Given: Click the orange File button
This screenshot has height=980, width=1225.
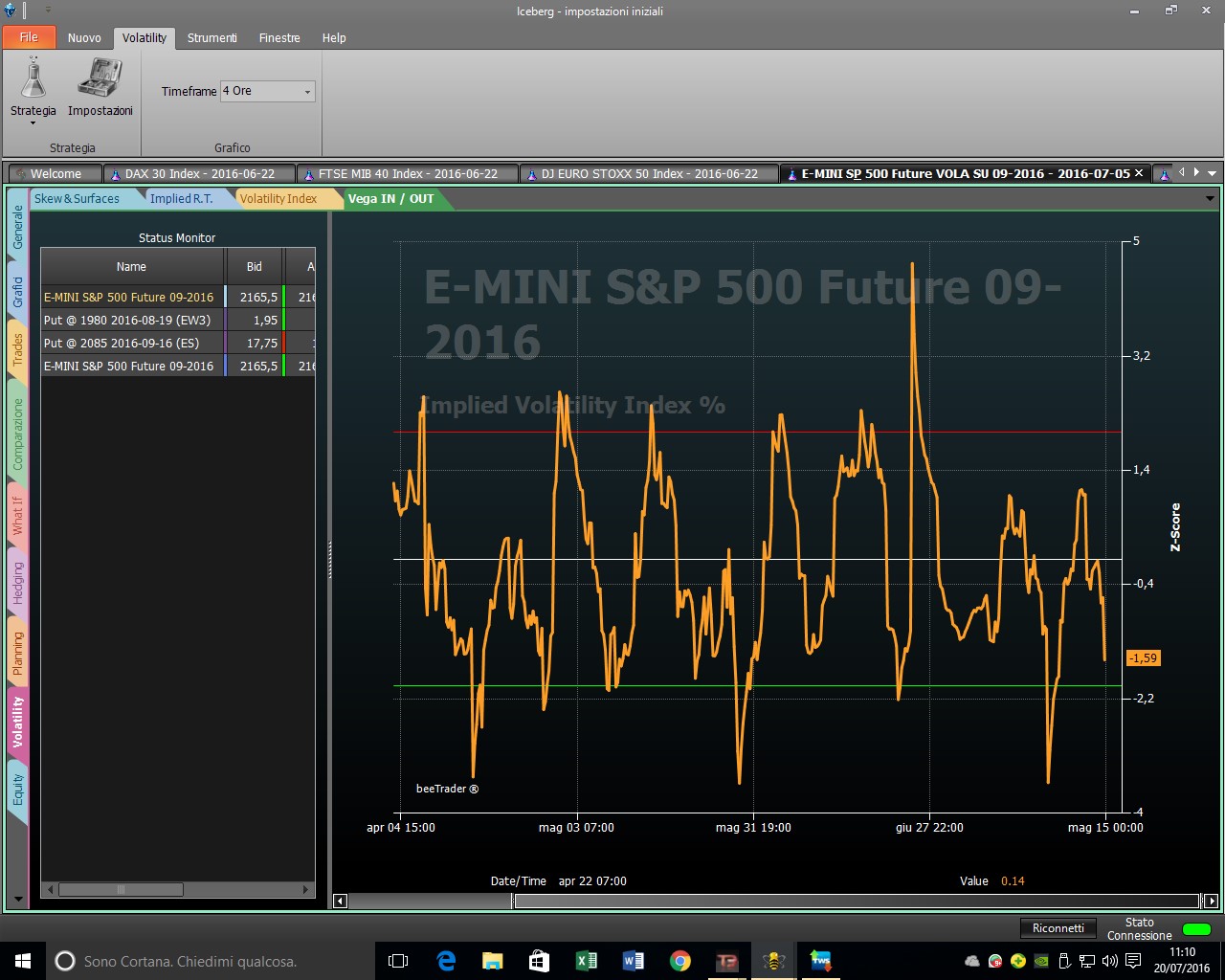Looking at the screenshot, I should coord(29,37).
